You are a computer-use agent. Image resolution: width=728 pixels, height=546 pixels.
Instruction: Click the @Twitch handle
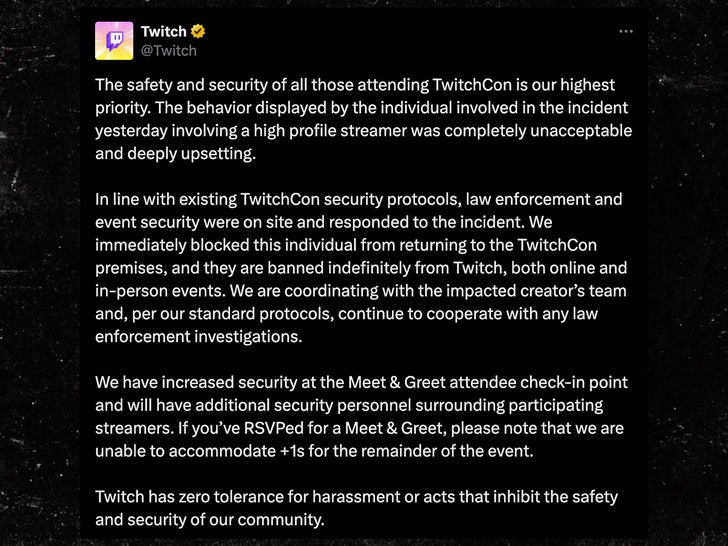click(168, 50)
